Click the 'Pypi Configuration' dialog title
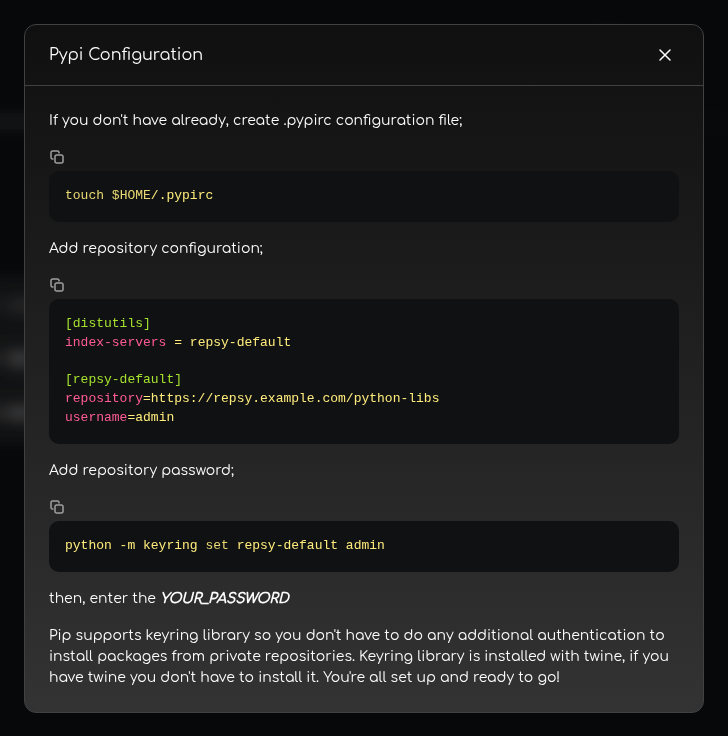Viewport: 728px width, 736px height. click(x=126, y=54)
